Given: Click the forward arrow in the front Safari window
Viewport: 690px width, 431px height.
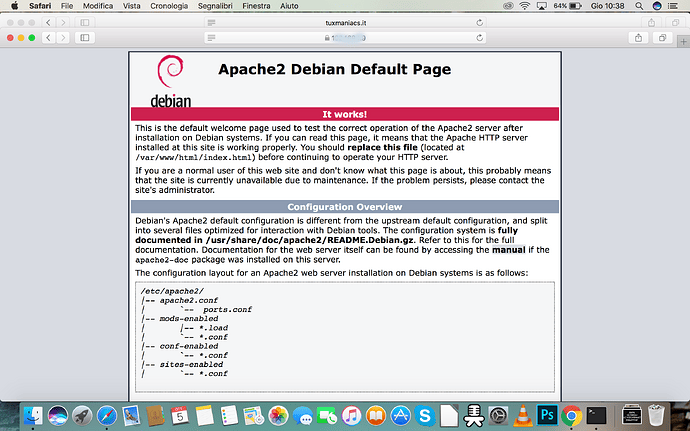Looking at the screenshot, I should tap(63, 38).
